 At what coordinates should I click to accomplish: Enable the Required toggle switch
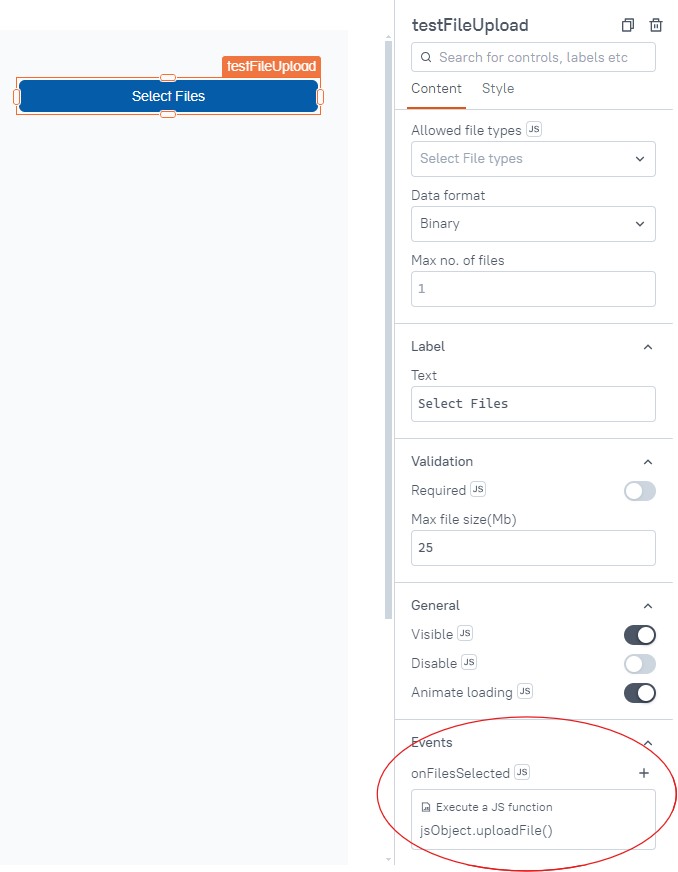tap(639, 491)
